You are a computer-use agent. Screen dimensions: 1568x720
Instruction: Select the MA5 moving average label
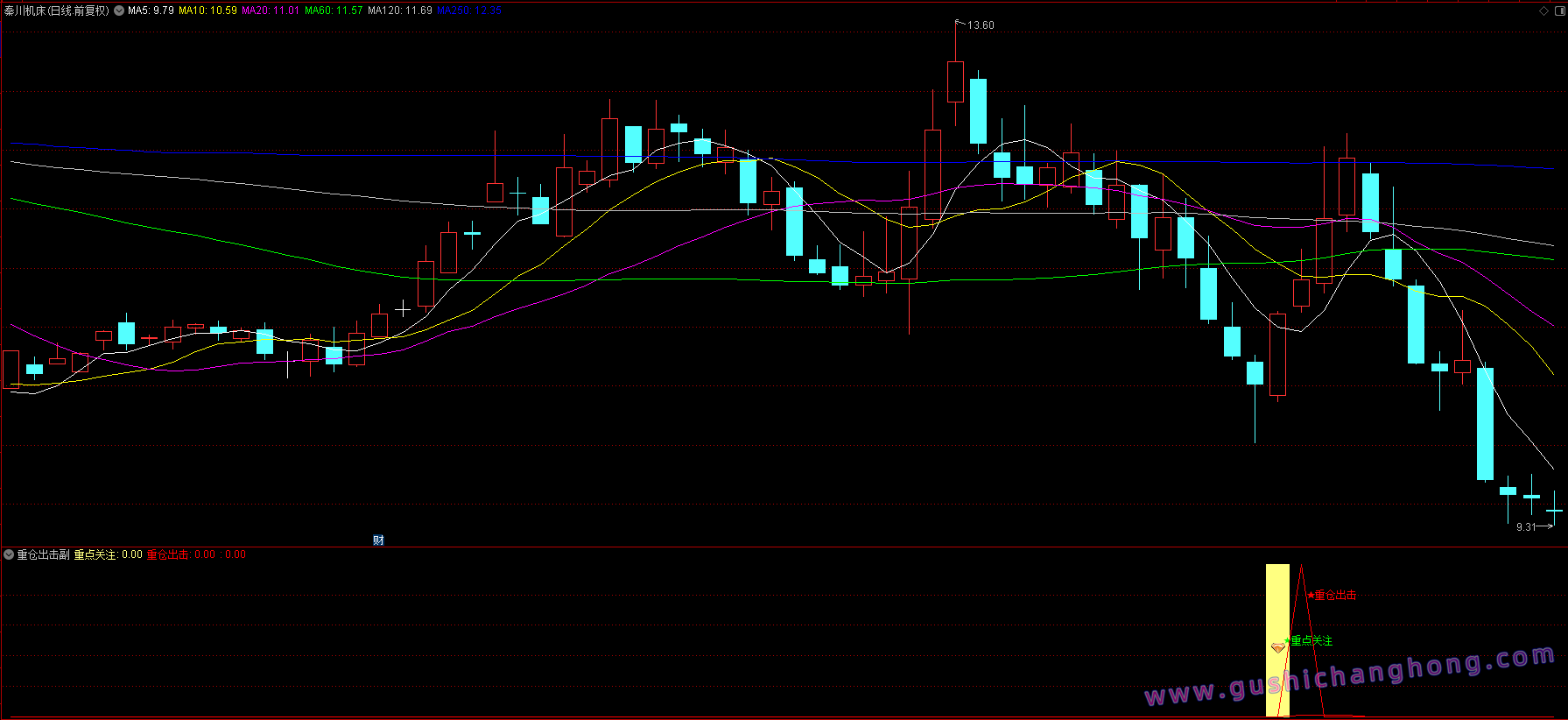click(151, 11)
